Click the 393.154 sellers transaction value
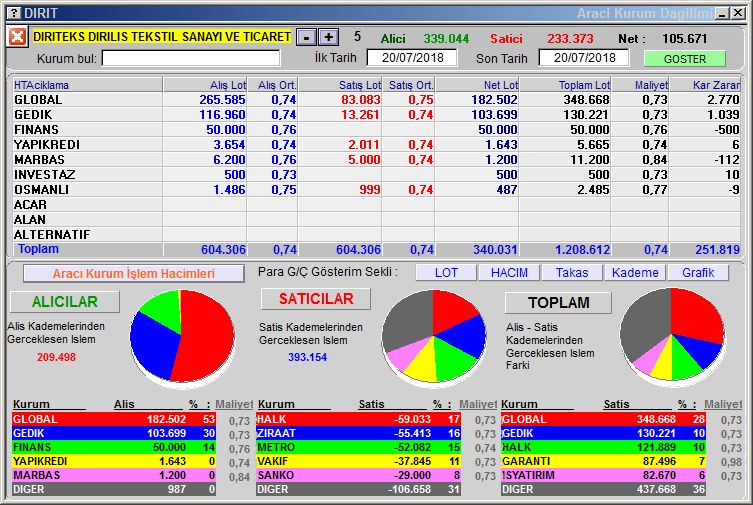The height and width of the screenshot is (505, 753). tap(307, 357)
